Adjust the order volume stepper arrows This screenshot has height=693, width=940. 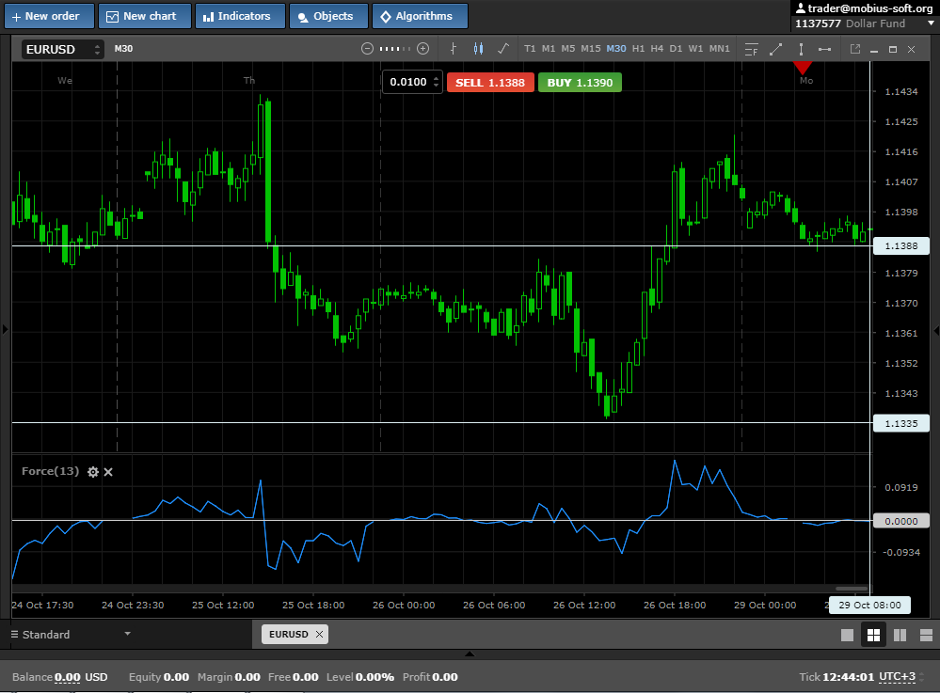click(x=436, y=82)
